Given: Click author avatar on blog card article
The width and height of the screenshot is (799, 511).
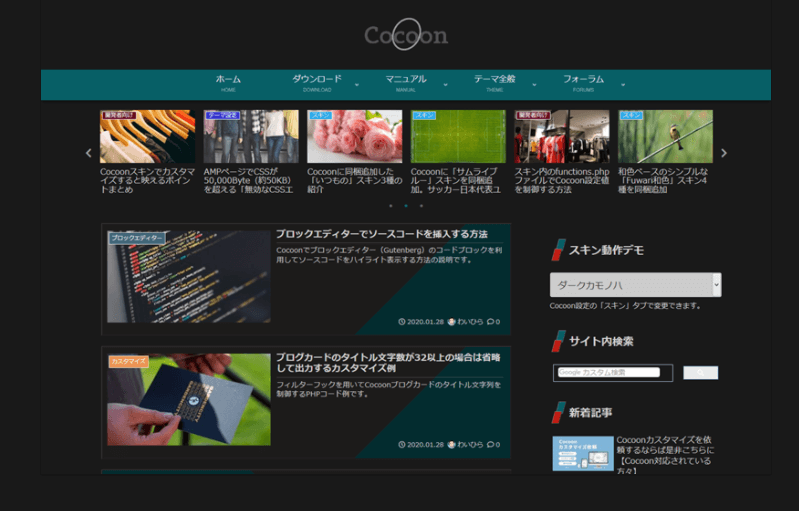Looking at the screenshot, I should [452, 444].
